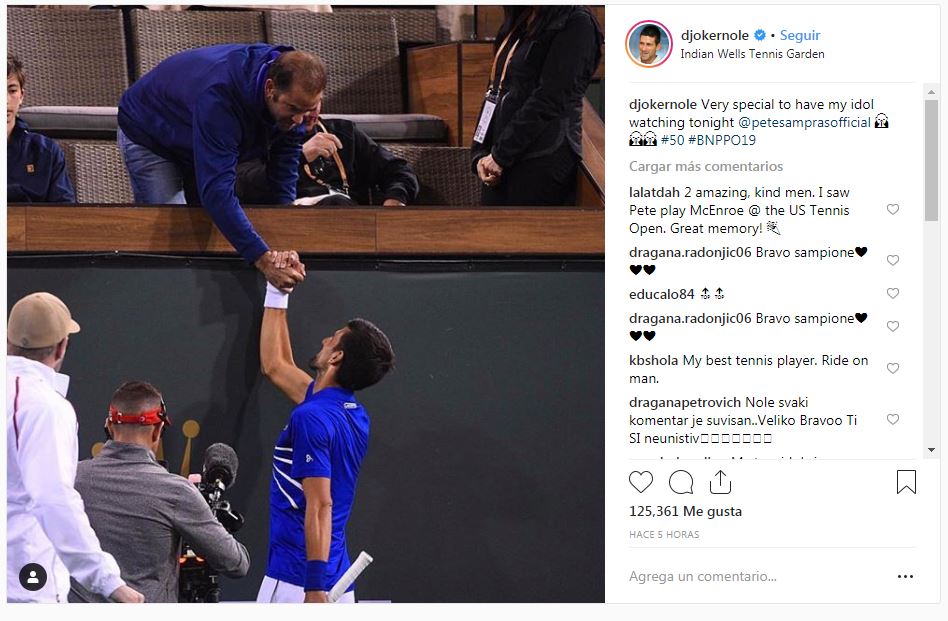
Task: Open the ellipsis options menu below the comment box
Action: point(905,576)
